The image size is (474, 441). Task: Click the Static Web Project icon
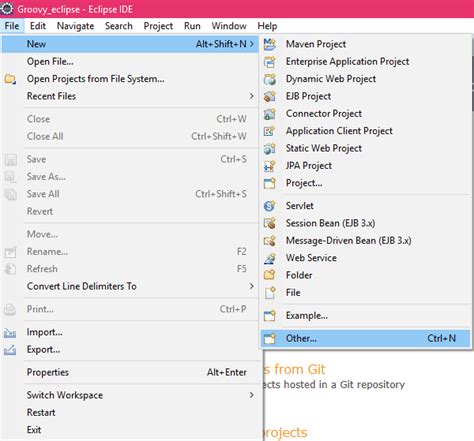270,148
